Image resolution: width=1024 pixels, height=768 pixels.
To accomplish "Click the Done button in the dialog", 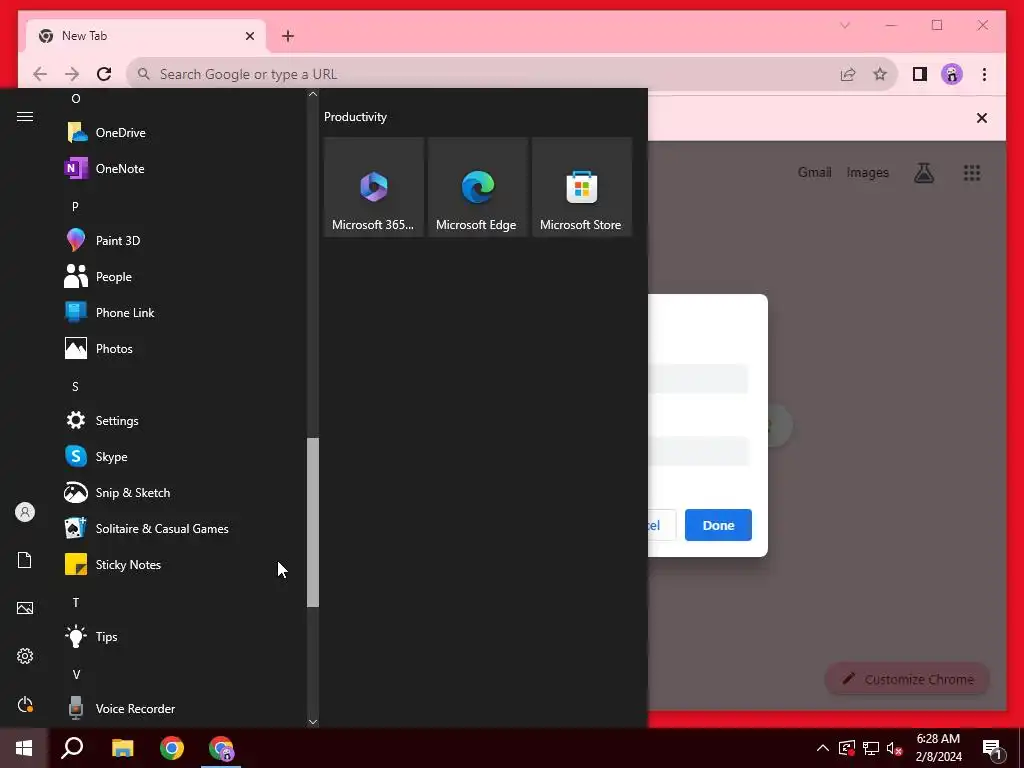I will 718,525.
